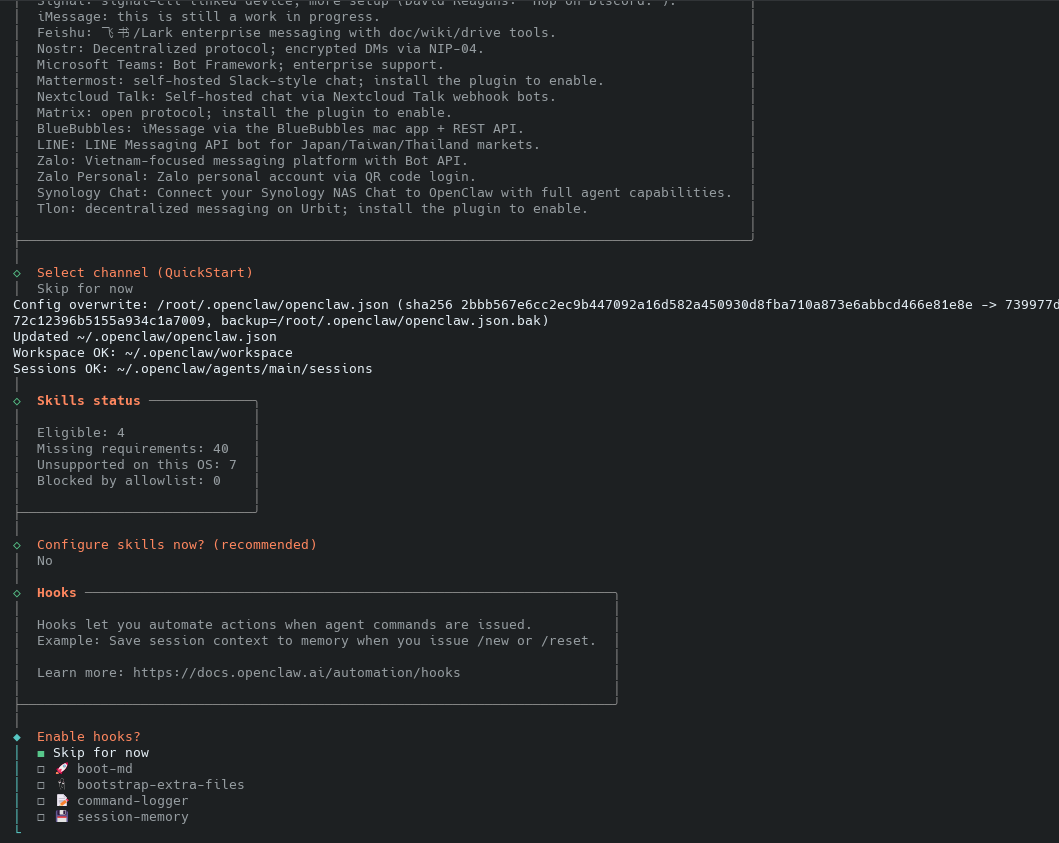Click the 'Enable hooks?' prompt heading

[89, 737]
